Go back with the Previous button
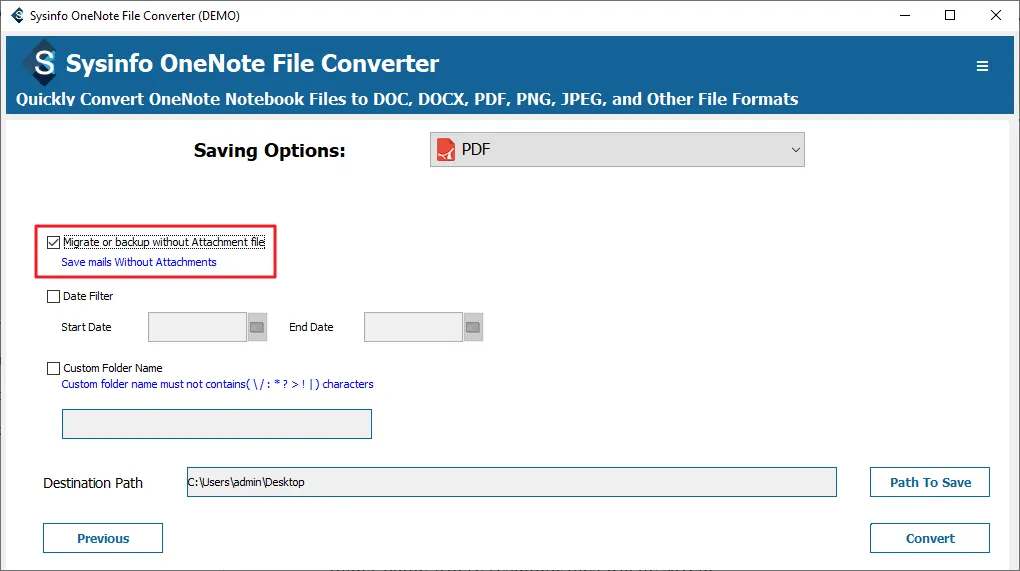1020x571 pixels. click(103, 538)
